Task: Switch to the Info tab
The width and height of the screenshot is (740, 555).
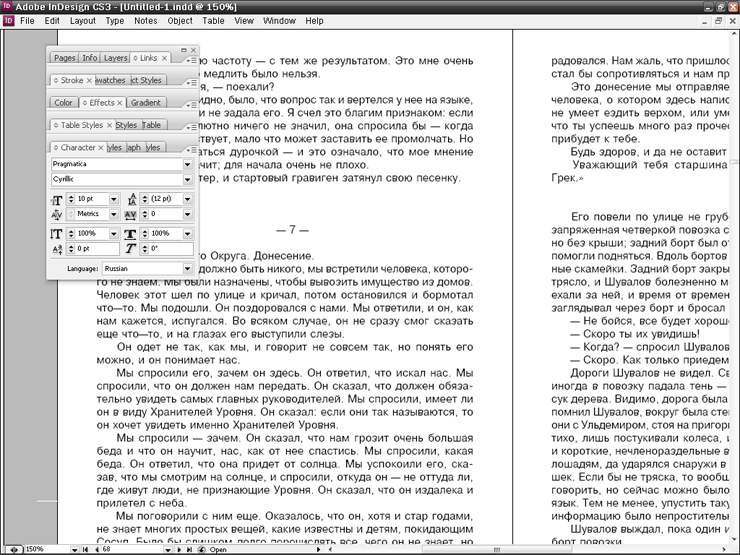Action: coord(90,58)
